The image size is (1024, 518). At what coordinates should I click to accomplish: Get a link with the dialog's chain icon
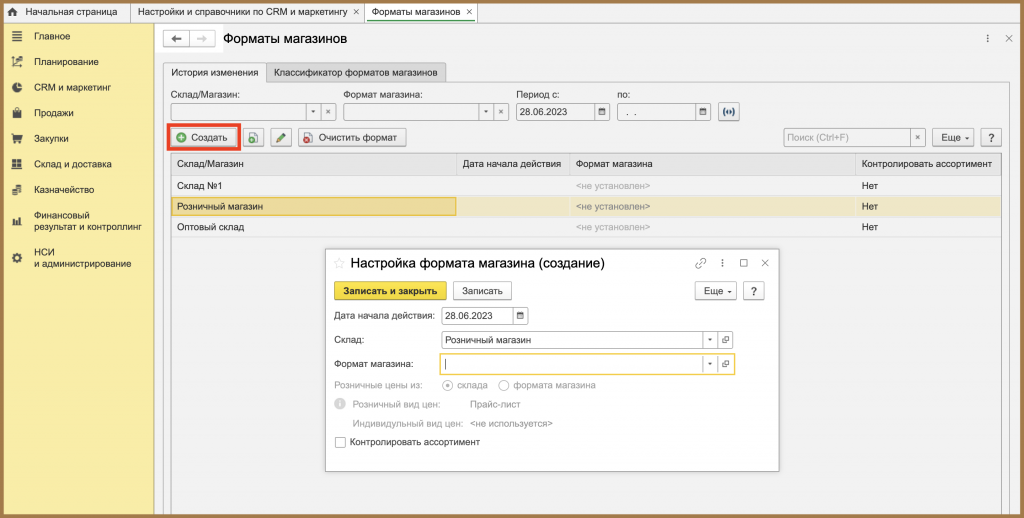click(x=701, y=263)
